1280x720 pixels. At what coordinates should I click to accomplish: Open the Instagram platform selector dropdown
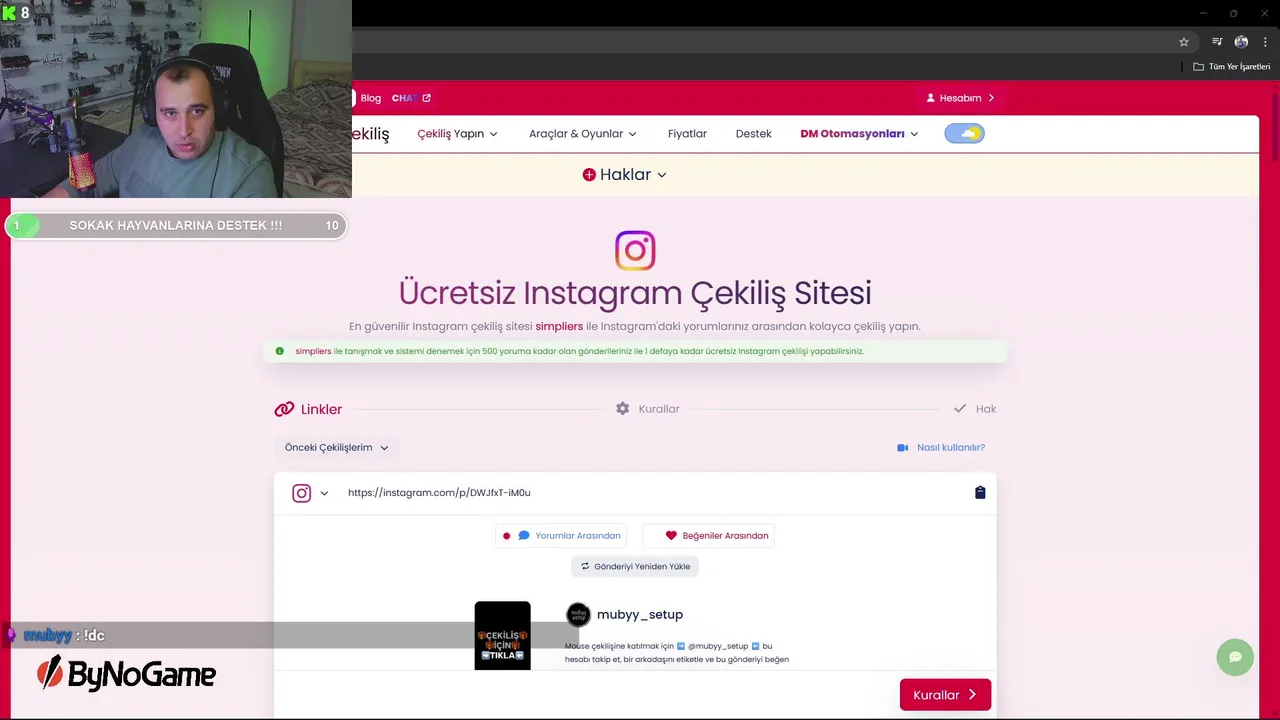click(x=310, y=493)
